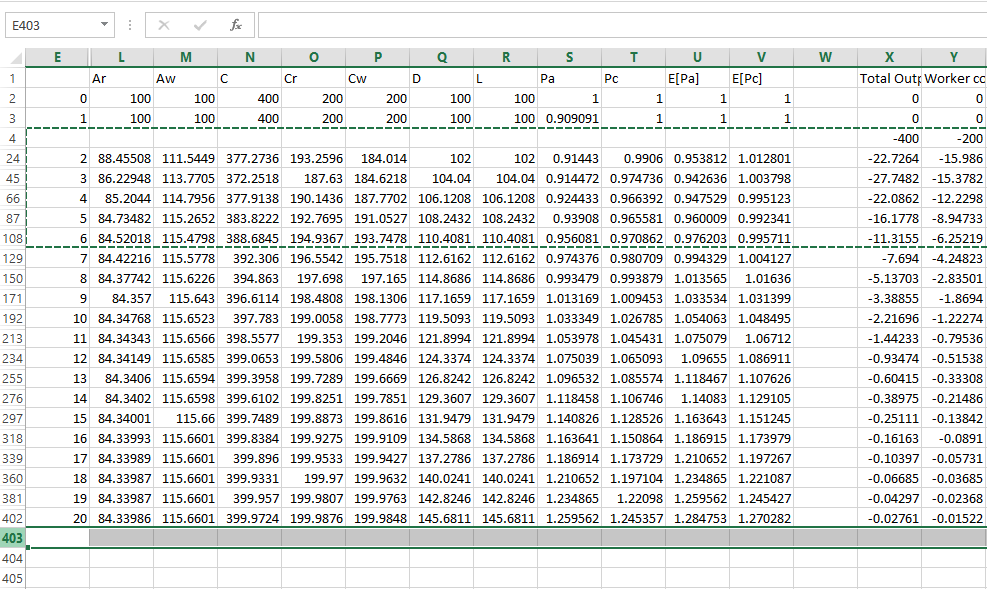Select column Q header

point(442,57)
